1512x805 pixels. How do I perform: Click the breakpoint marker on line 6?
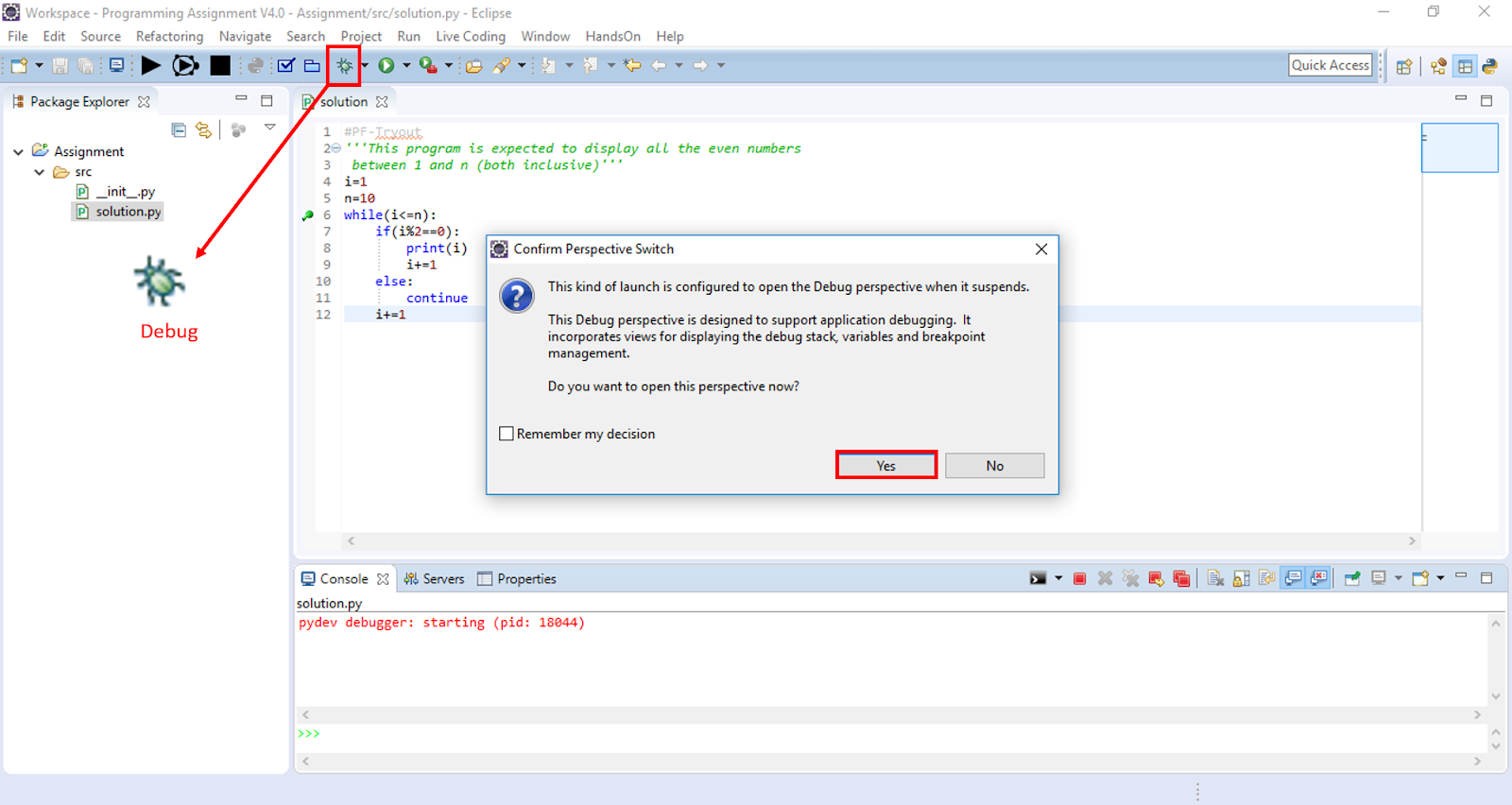307,215
